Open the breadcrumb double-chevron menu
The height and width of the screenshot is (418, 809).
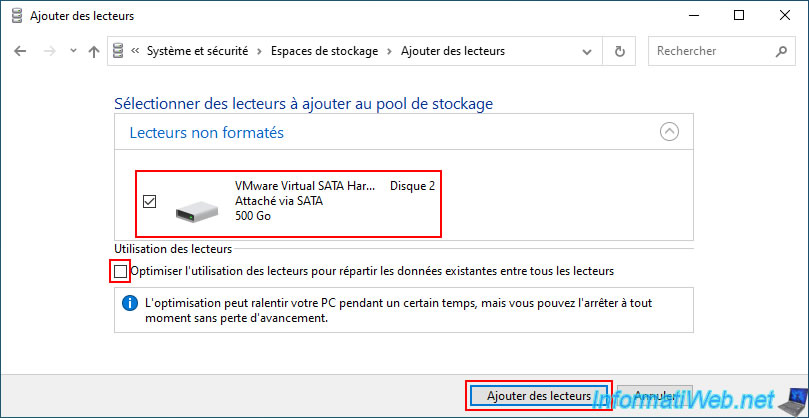pos(136,51)
